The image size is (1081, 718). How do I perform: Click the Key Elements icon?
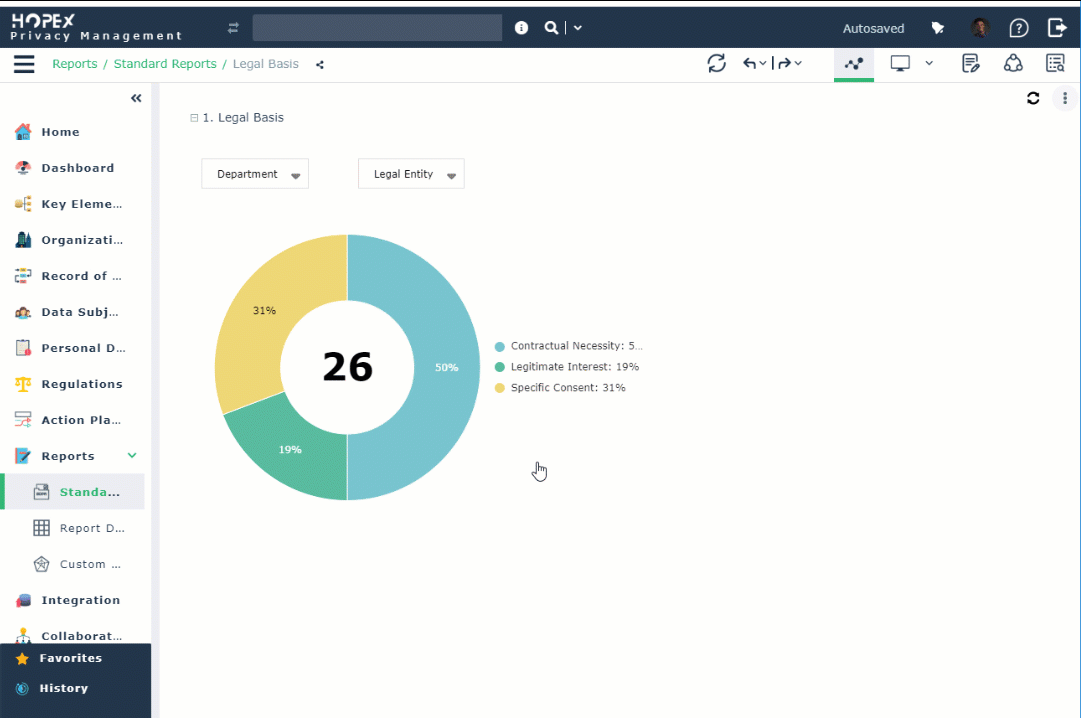pyautogui.click(x=23, y=203)
